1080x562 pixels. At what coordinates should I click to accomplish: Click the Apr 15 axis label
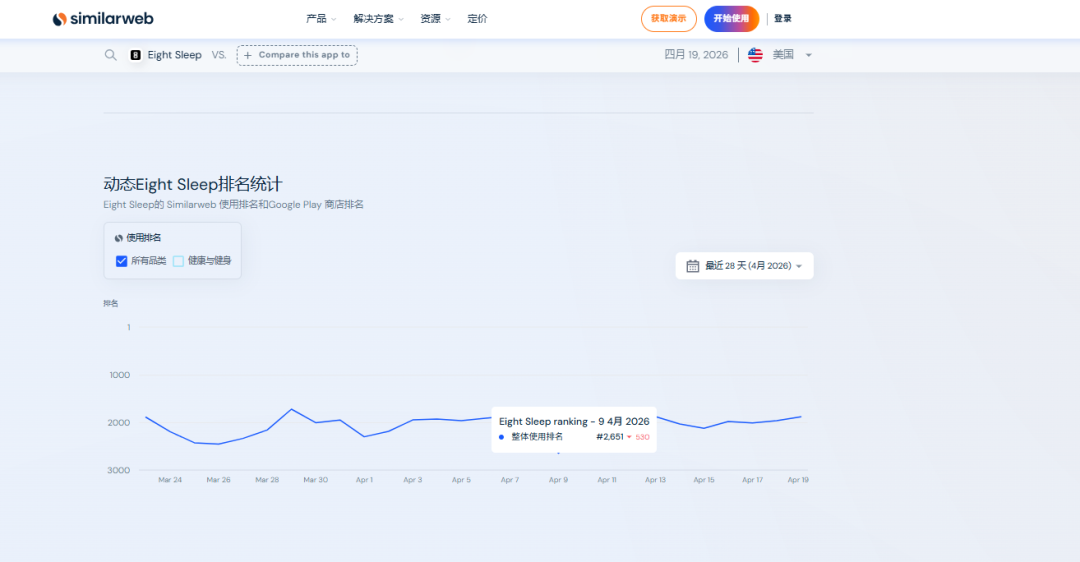tap(704, 480)
